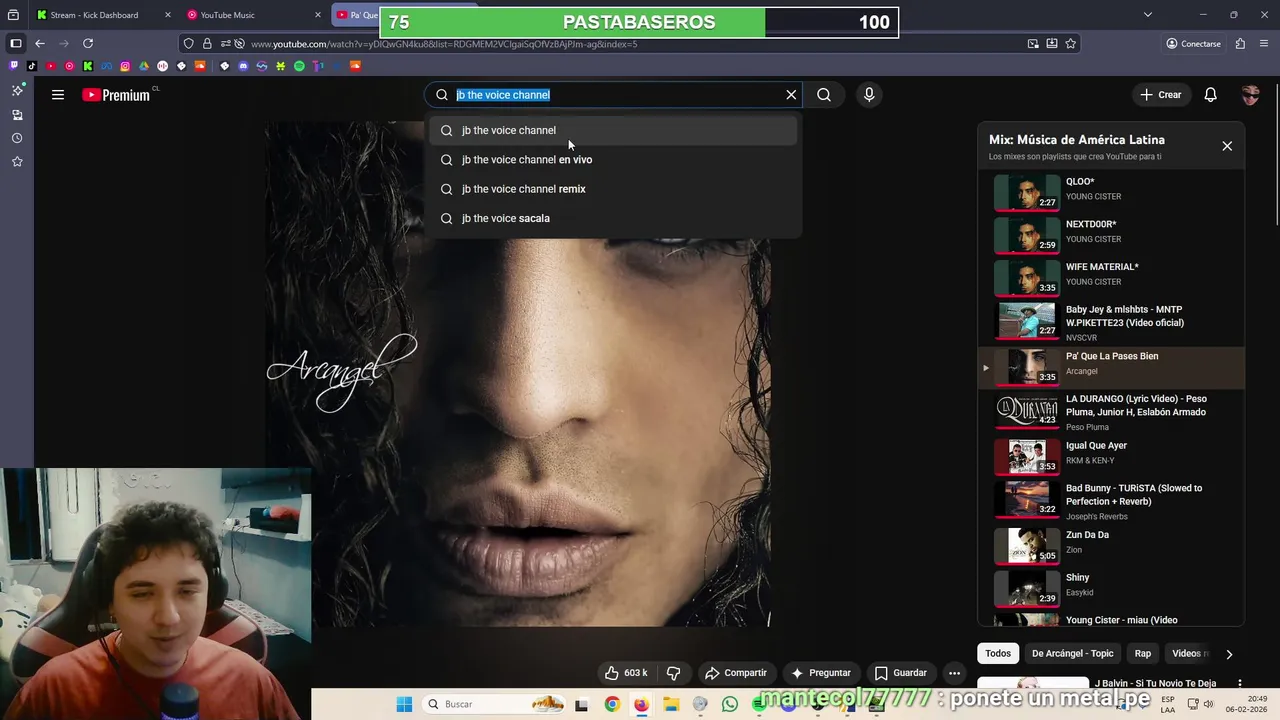Select suggestion 'jb the voice sacala'
This screenshot has height=720, width=1280.
(614, 218)
